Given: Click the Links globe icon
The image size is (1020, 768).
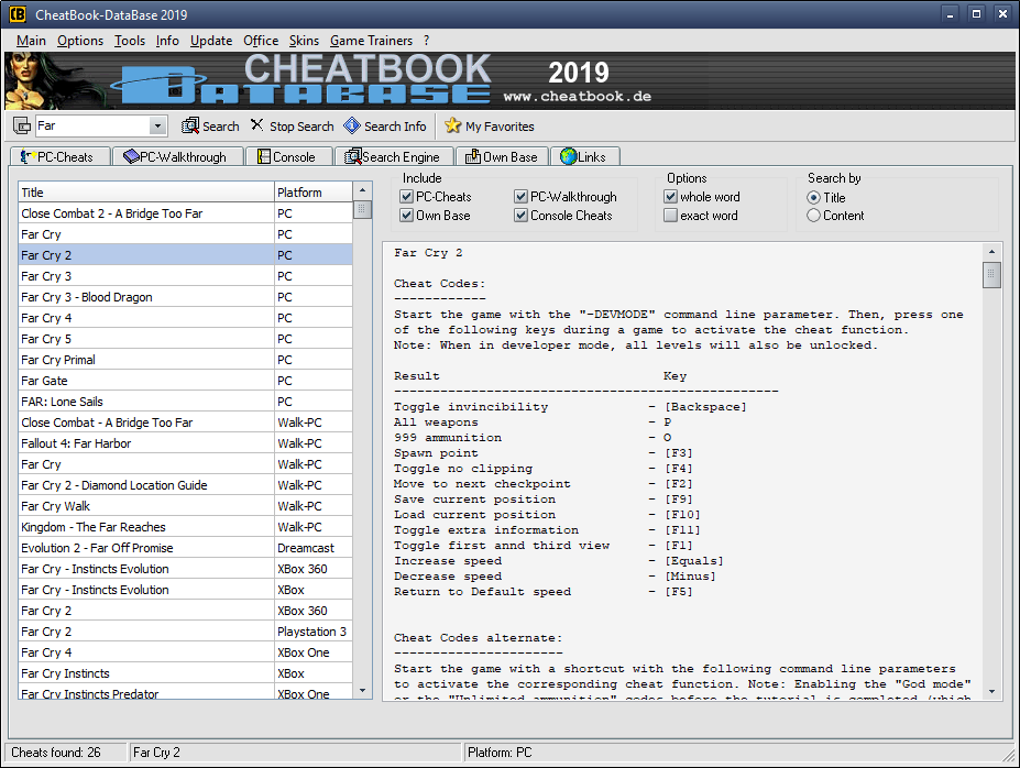Looking at the screenshot, I should [x=569, y=157].
